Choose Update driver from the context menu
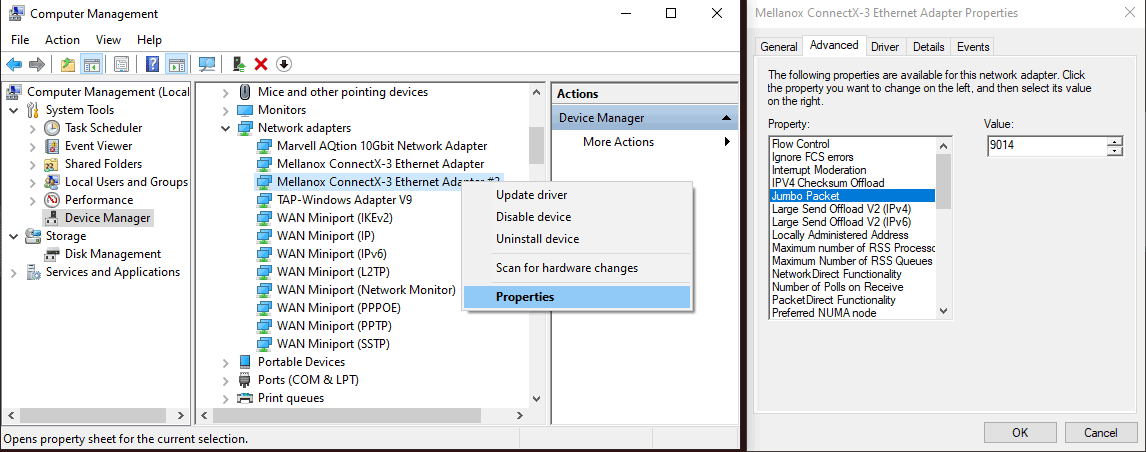Viewport: 1146px width, 452px height. pos(577,195)
